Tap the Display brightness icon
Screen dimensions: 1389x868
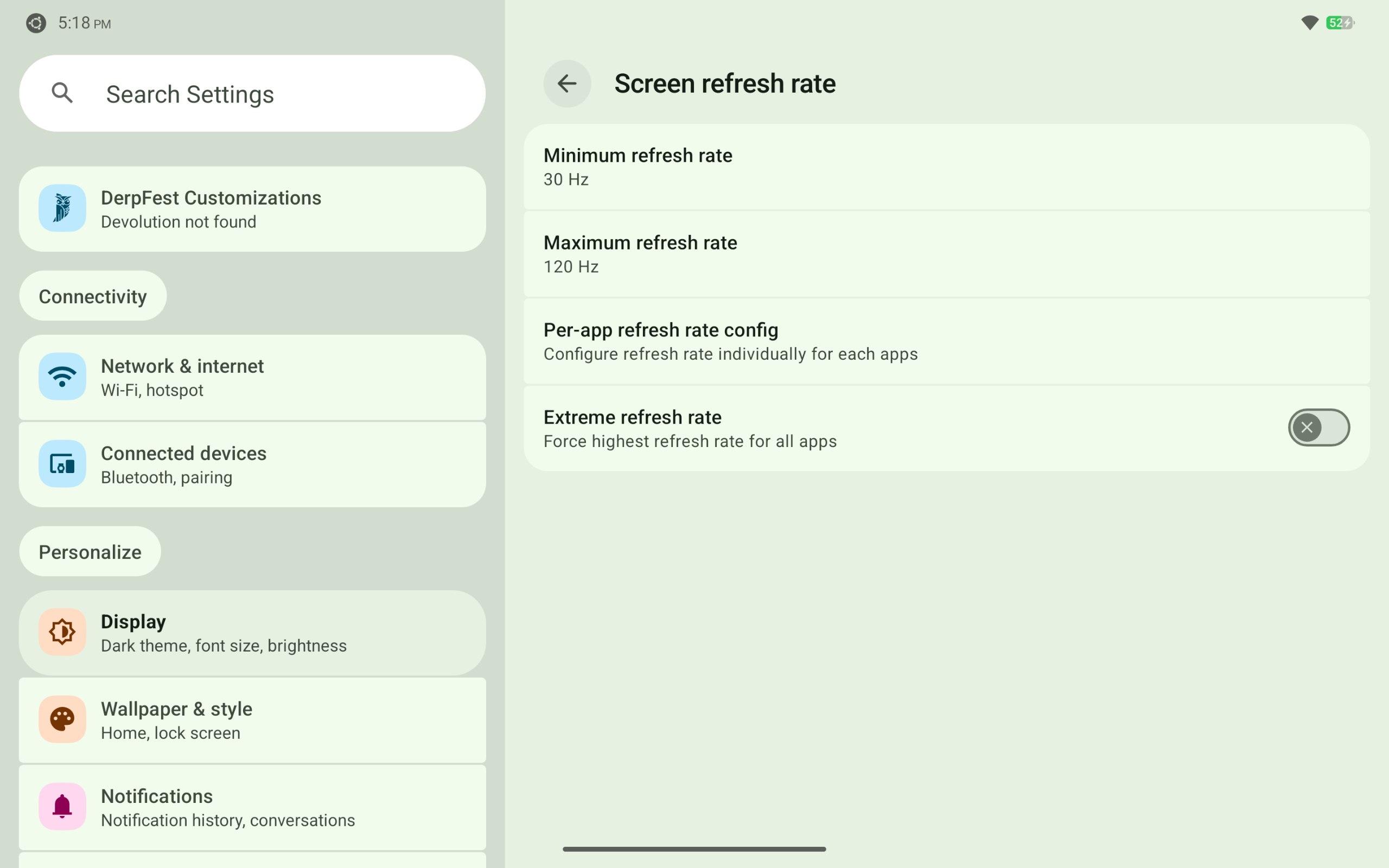click(62, 632)
